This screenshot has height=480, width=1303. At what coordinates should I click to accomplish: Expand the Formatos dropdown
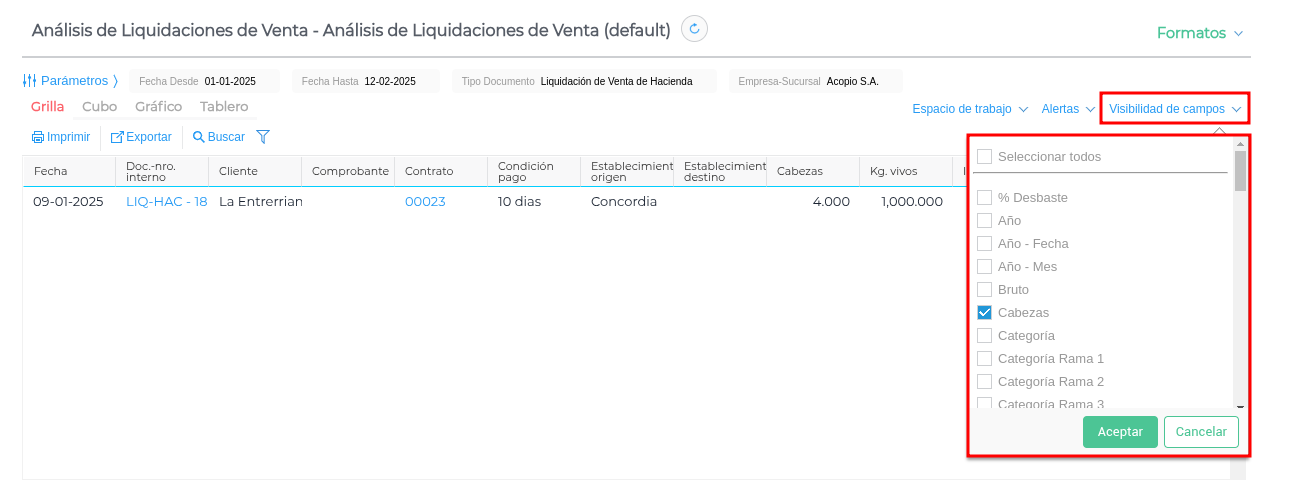pyautogui.click(x=1199, y=33)
